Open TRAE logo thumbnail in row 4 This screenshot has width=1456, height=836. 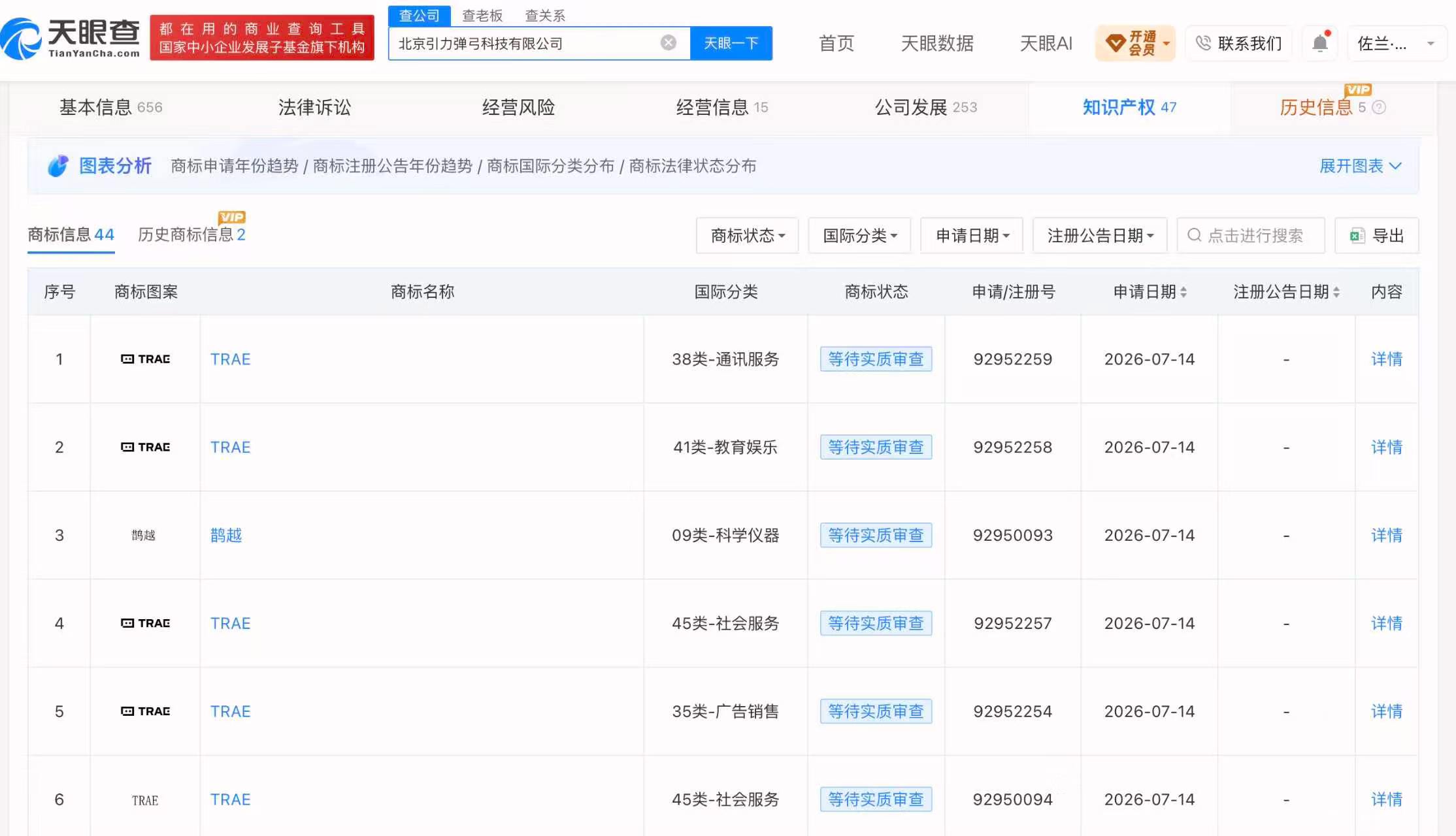[x=146, y=624]
